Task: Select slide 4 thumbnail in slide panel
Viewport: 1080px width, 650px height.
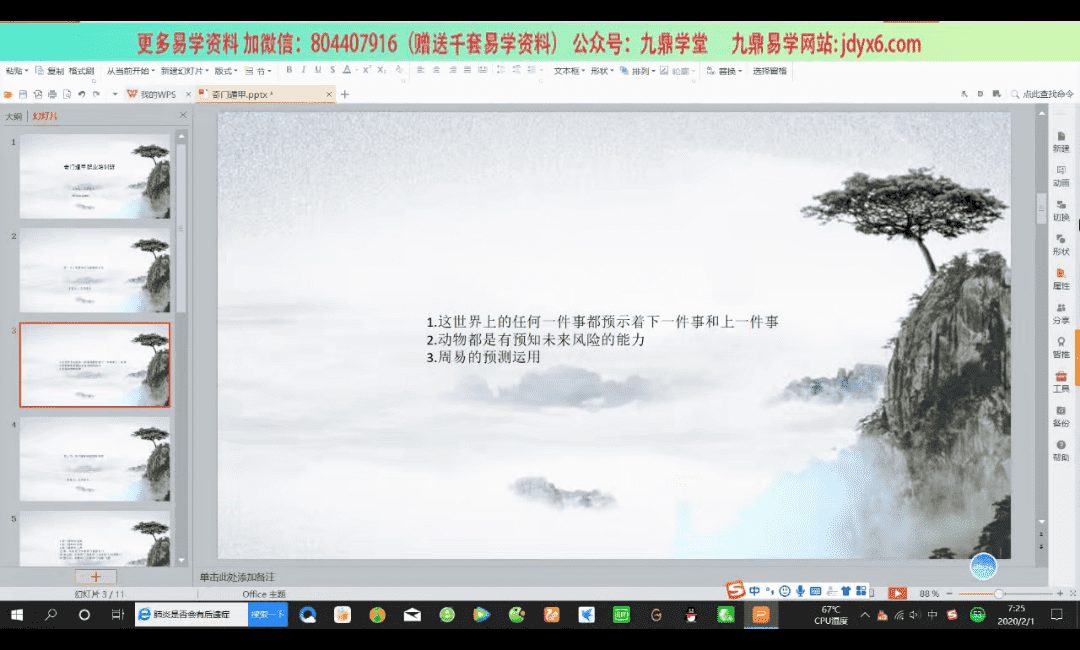Action: click(95, 458)
